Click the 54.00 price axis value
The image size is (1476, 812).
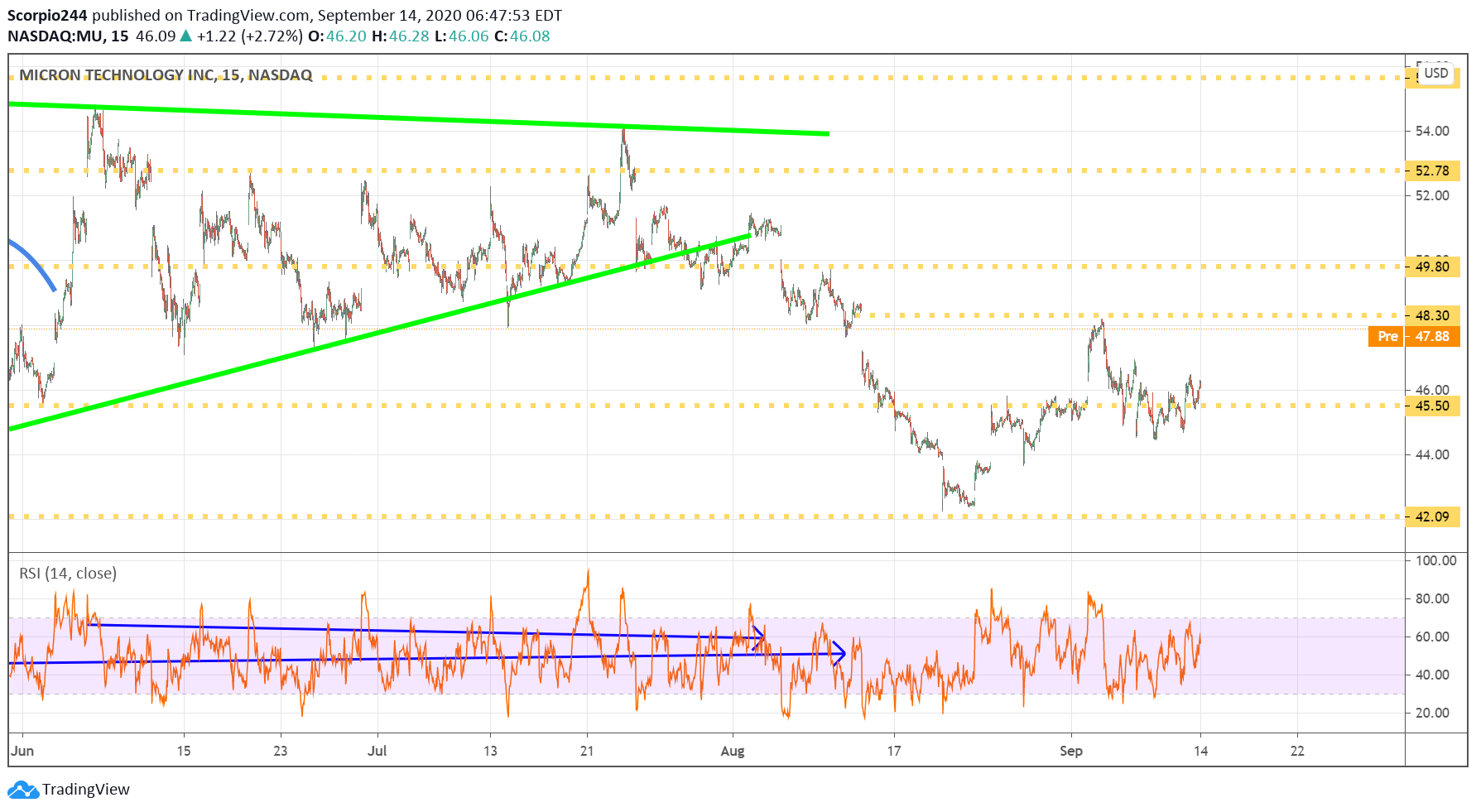(x=1432, y=131)
